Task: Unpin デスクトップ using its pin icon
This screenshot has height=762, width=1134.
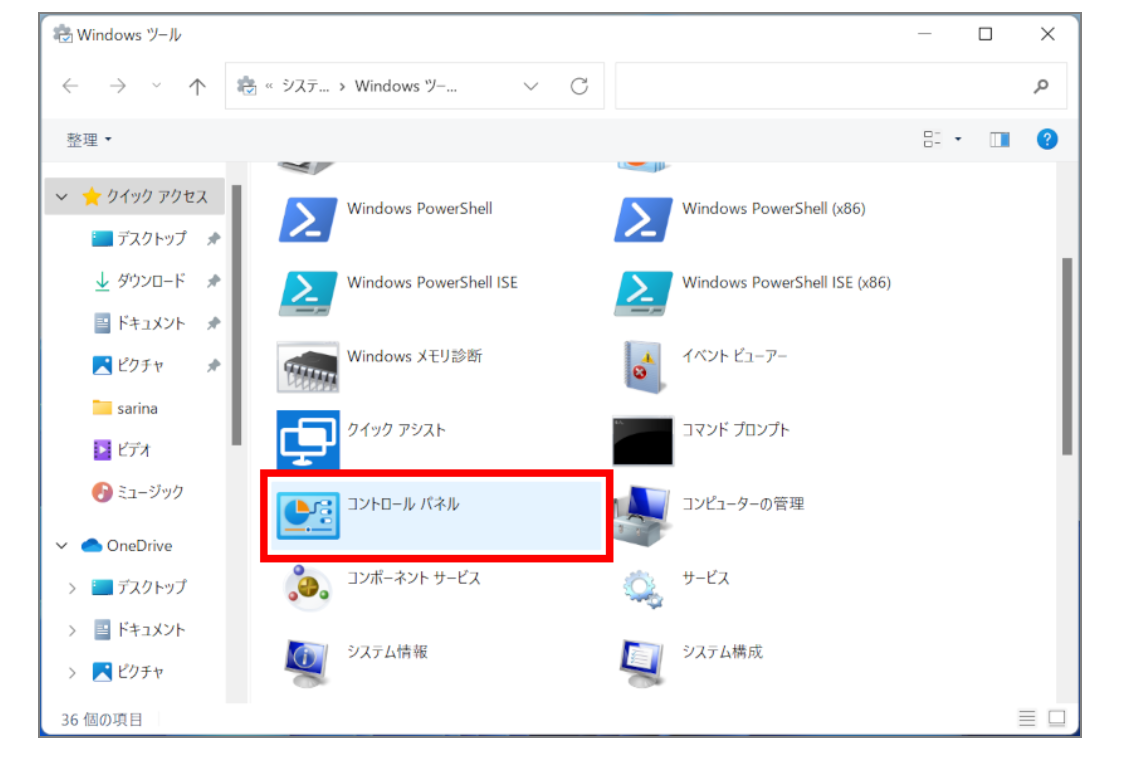Action: tap(213, 239)
